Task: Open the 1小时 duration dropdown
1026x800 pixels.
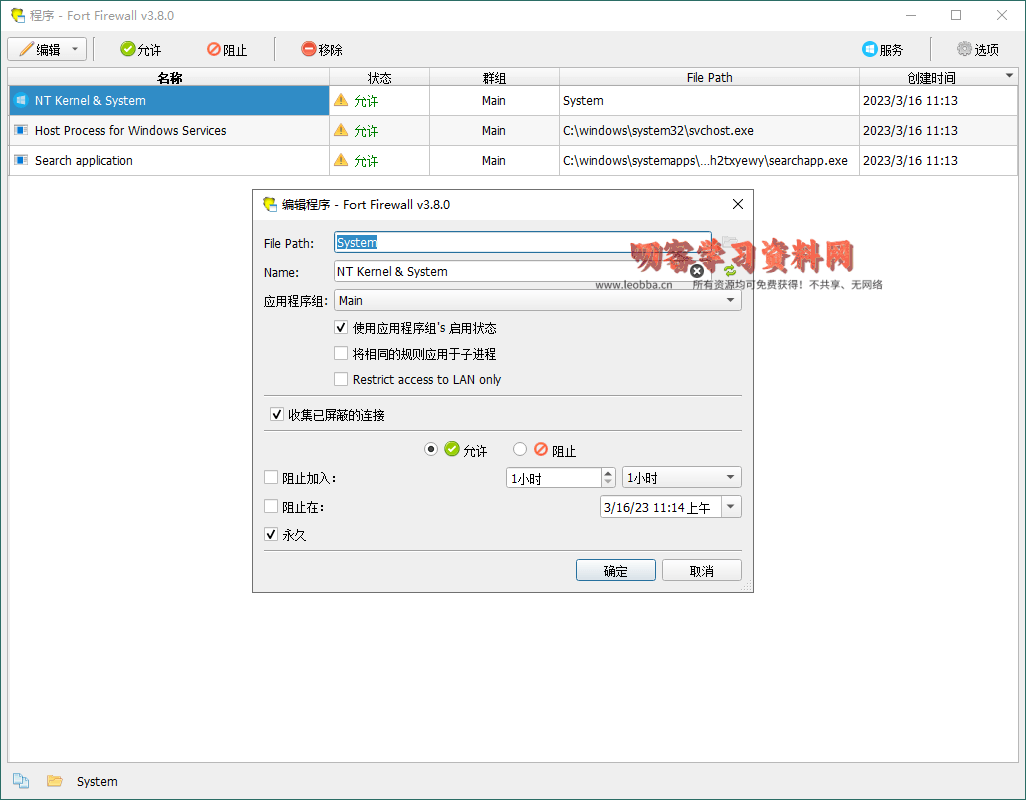Action: tap(730, 478)
